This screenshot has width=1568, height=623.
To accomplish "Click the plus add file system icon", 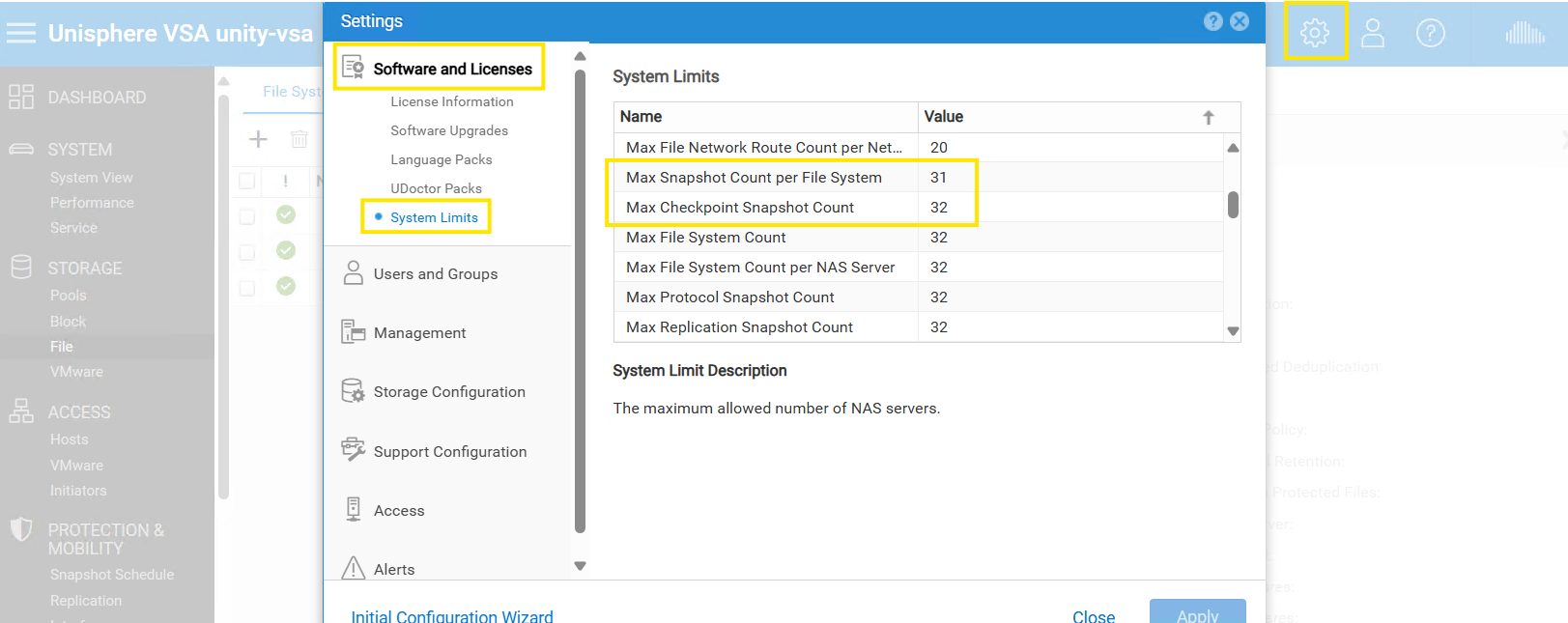I will coord(258,139).
